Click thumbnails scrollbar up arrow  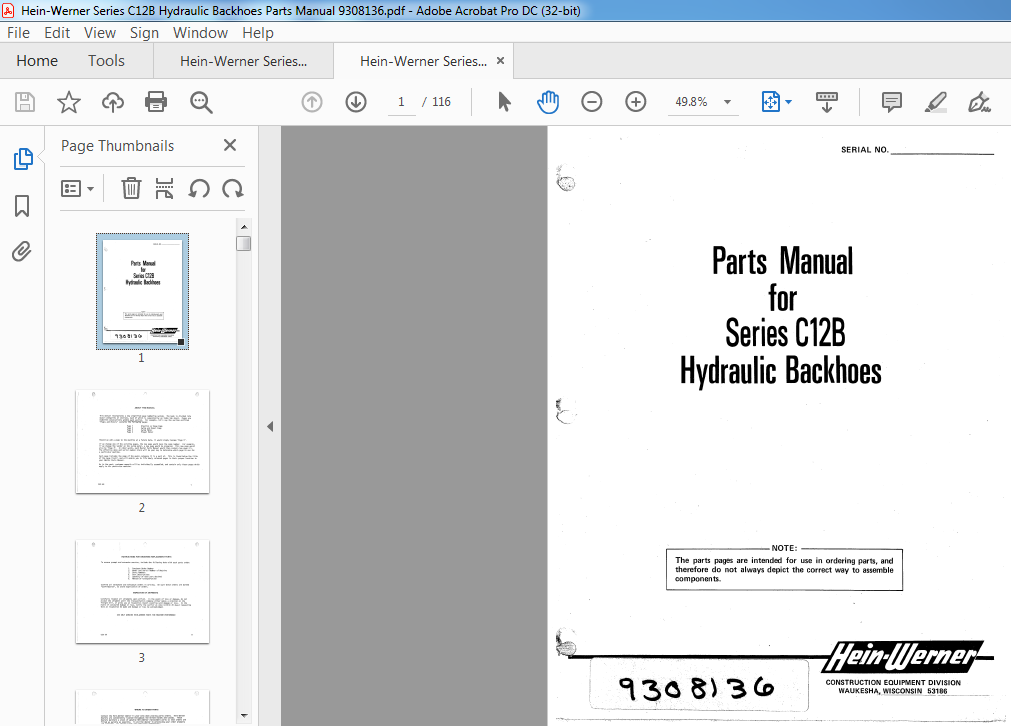point(244,226)
